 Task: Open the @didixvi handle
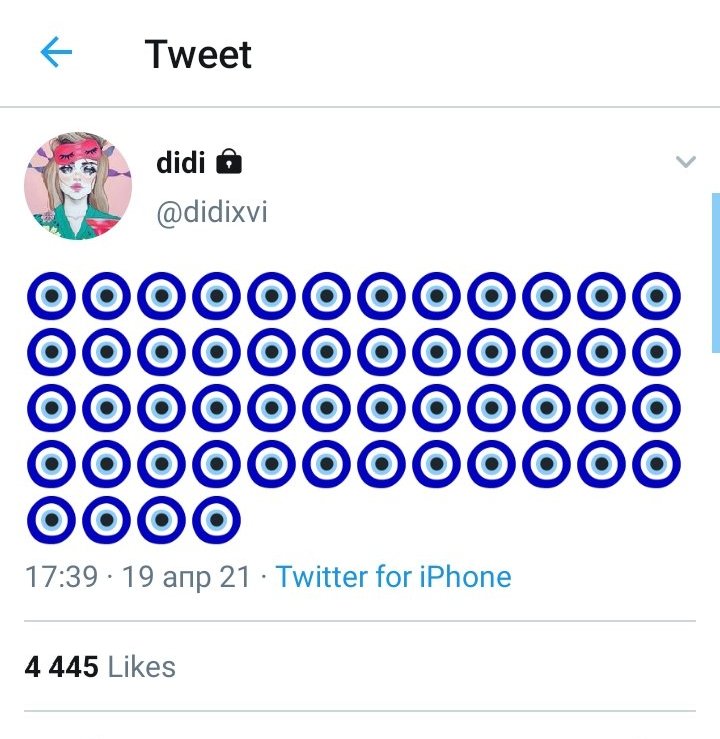pos(212,212)
